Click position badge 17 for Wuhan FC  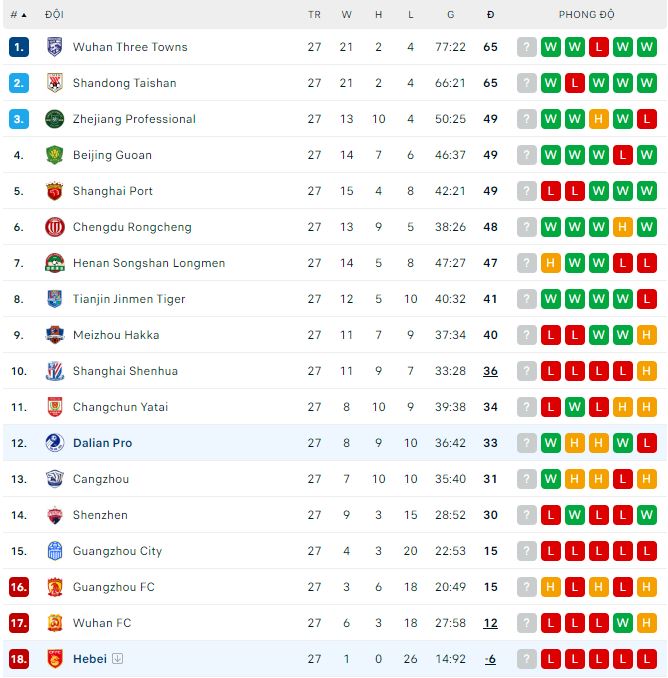(x=19, y=623)
